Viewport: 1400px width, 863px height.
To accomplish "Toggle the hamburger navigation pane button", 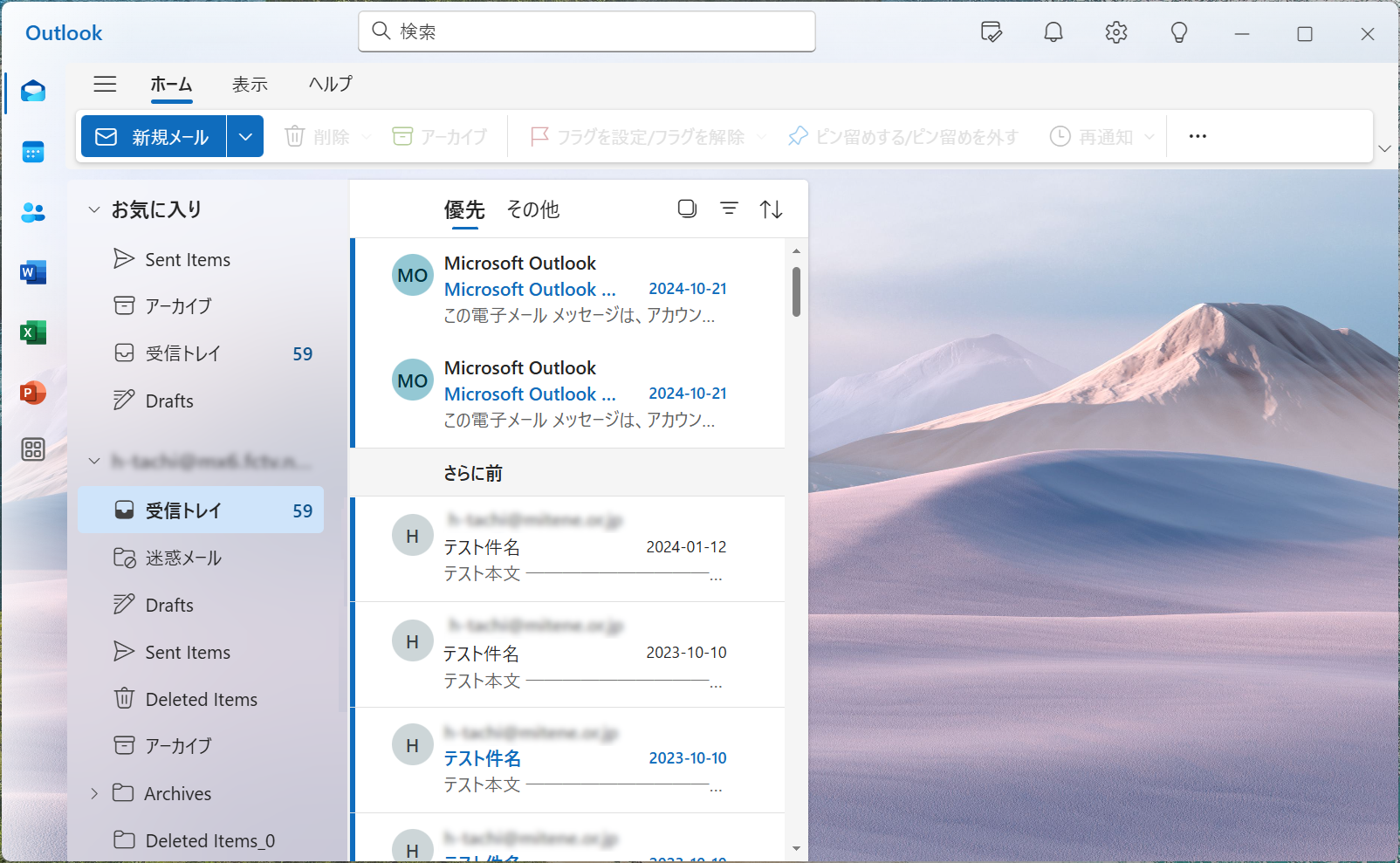I will point(106,84).
